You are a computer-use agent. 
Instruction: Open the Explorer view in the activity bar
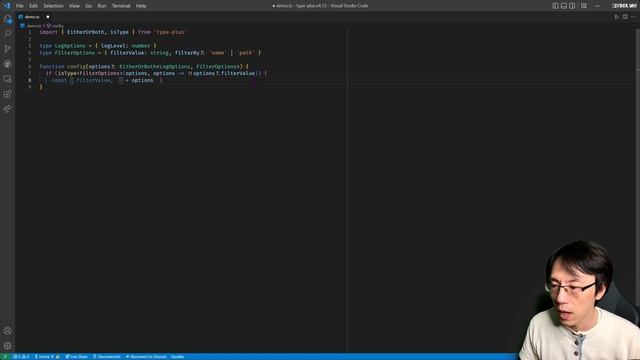click(7, 19)
